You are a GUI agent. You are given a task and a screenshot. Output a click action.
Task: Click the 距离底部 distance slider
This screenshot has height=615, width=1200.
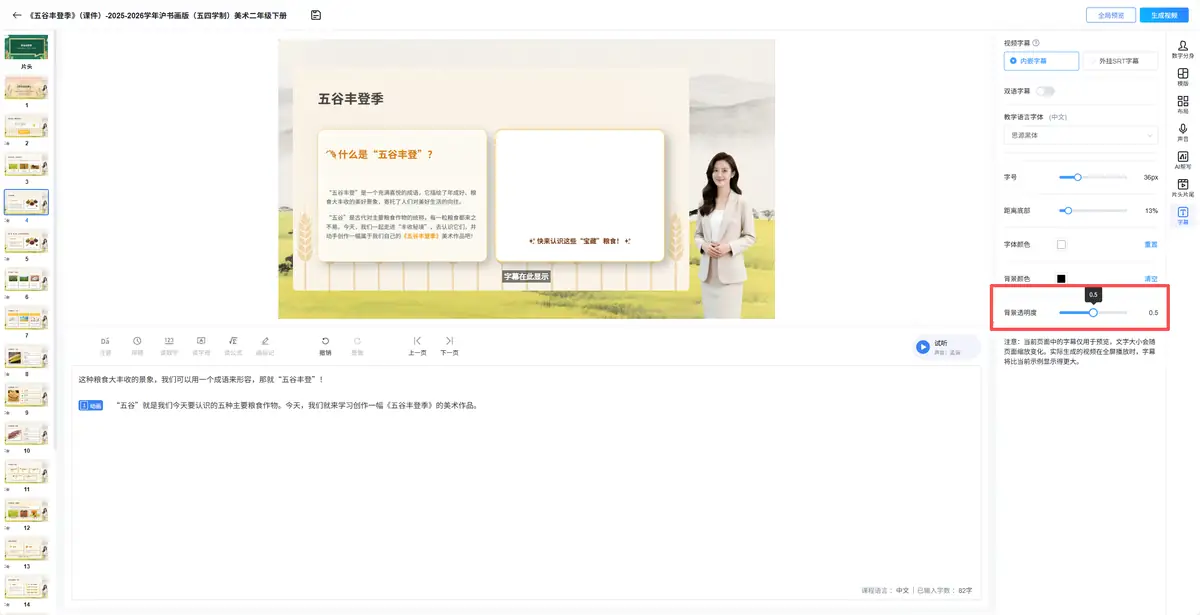(1093, 211)
